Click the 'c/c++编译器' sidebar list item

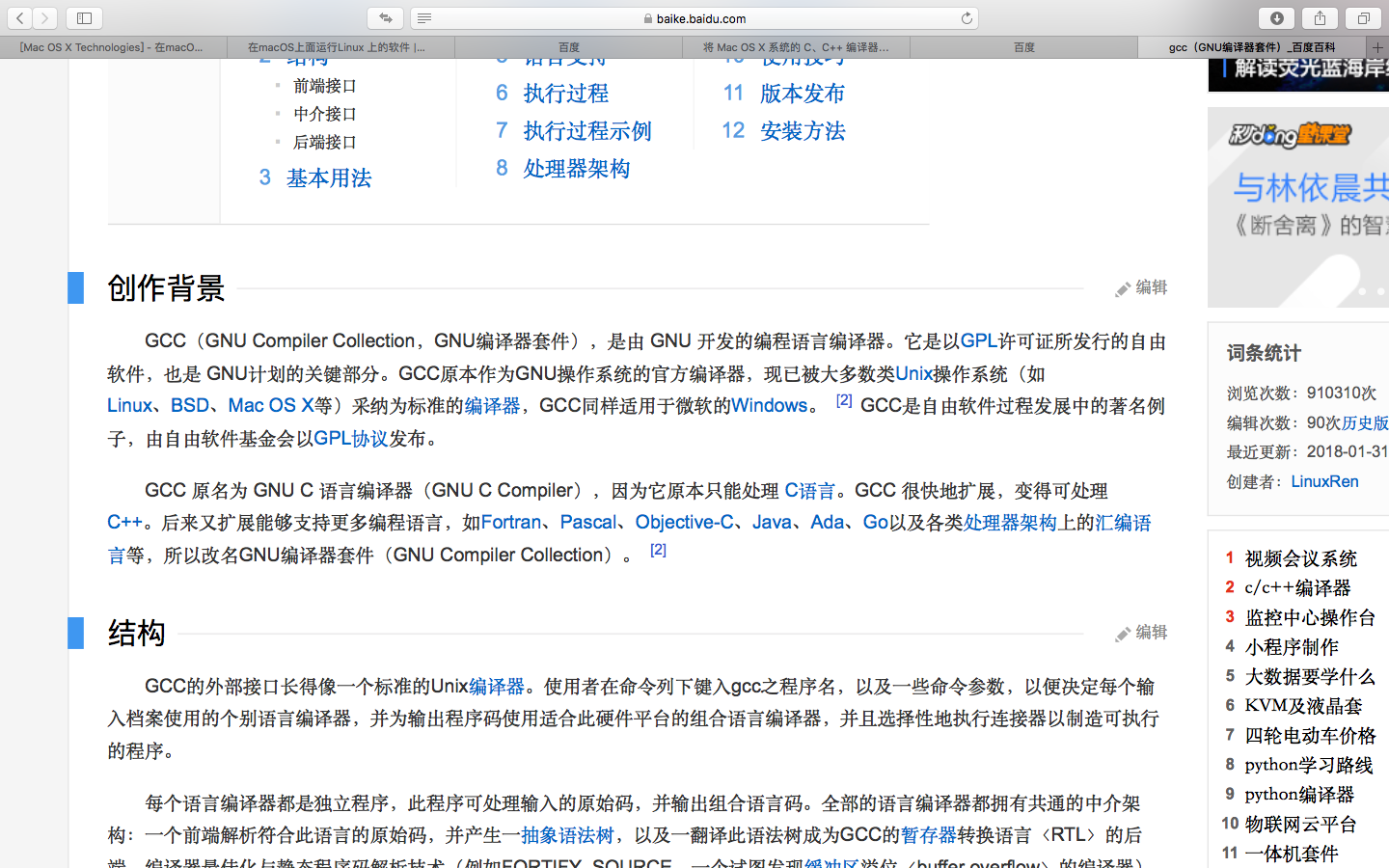coord(1297,587)
